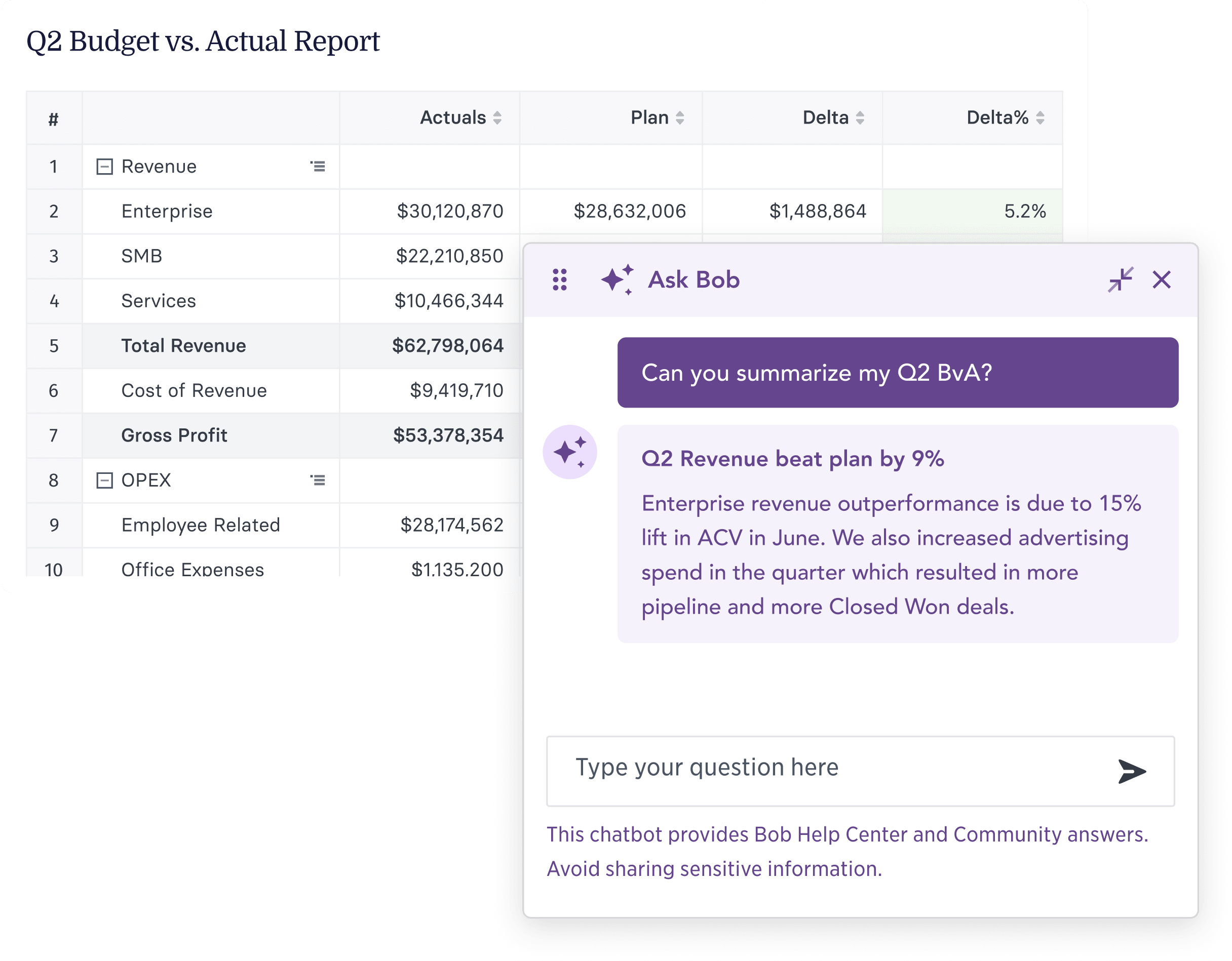This screenshot has height=961, width=1232.
Task: Click the chatbot disclaimer text
Action: (x=848, y=852)
